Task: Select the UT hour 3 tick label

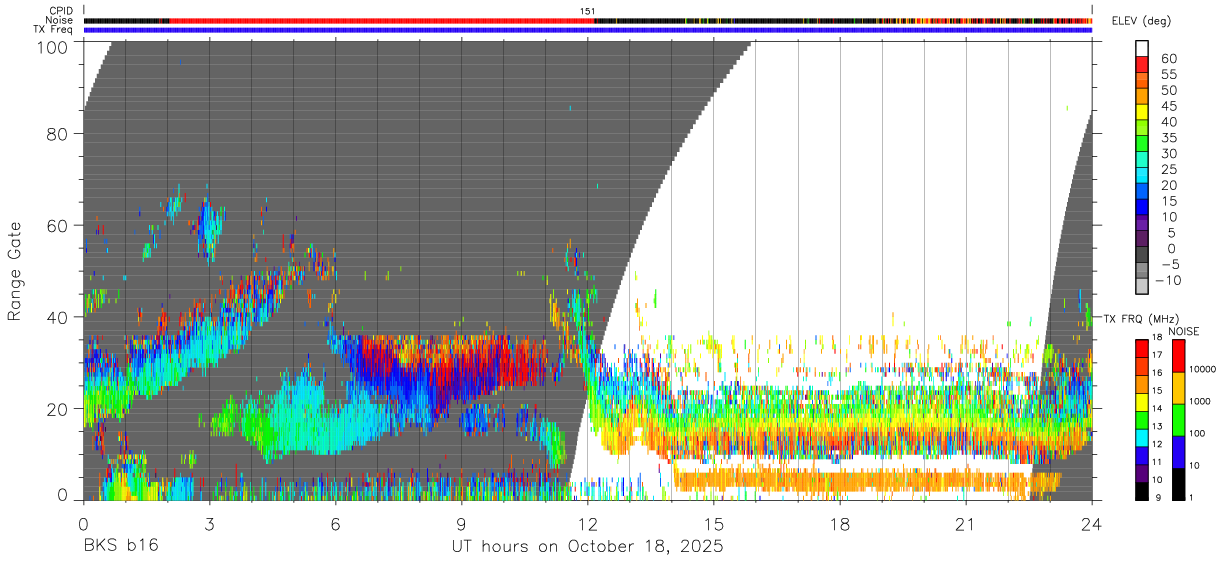Action: click(x=210, y=523)
